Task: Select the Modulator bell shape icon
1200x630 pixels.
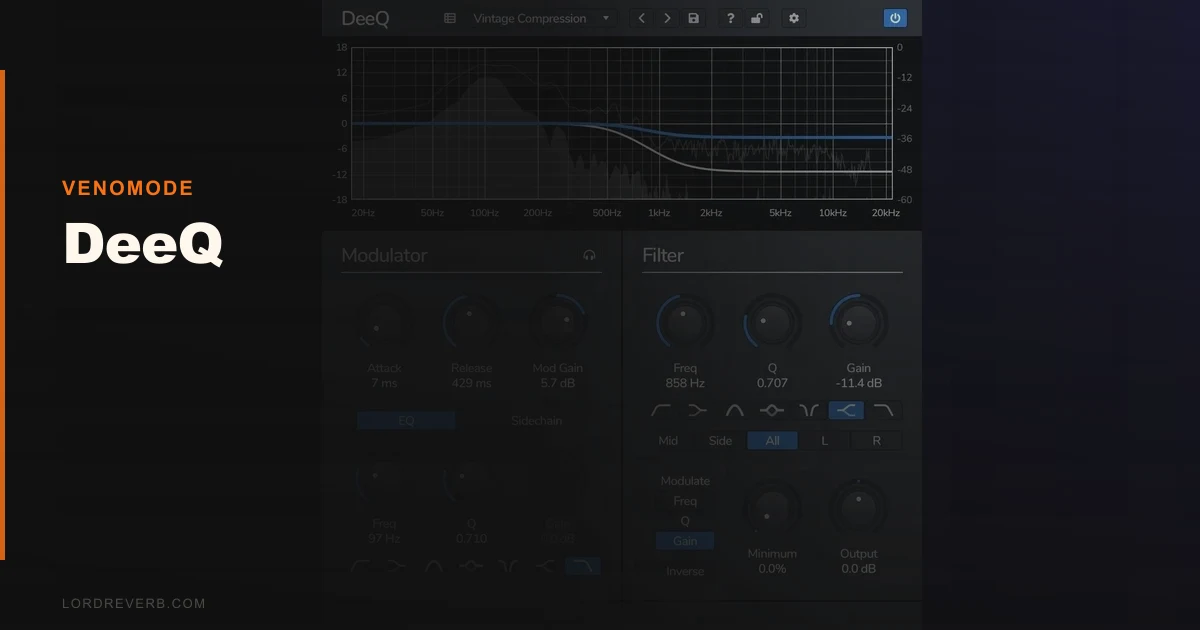Action: [x=435, y=567]
